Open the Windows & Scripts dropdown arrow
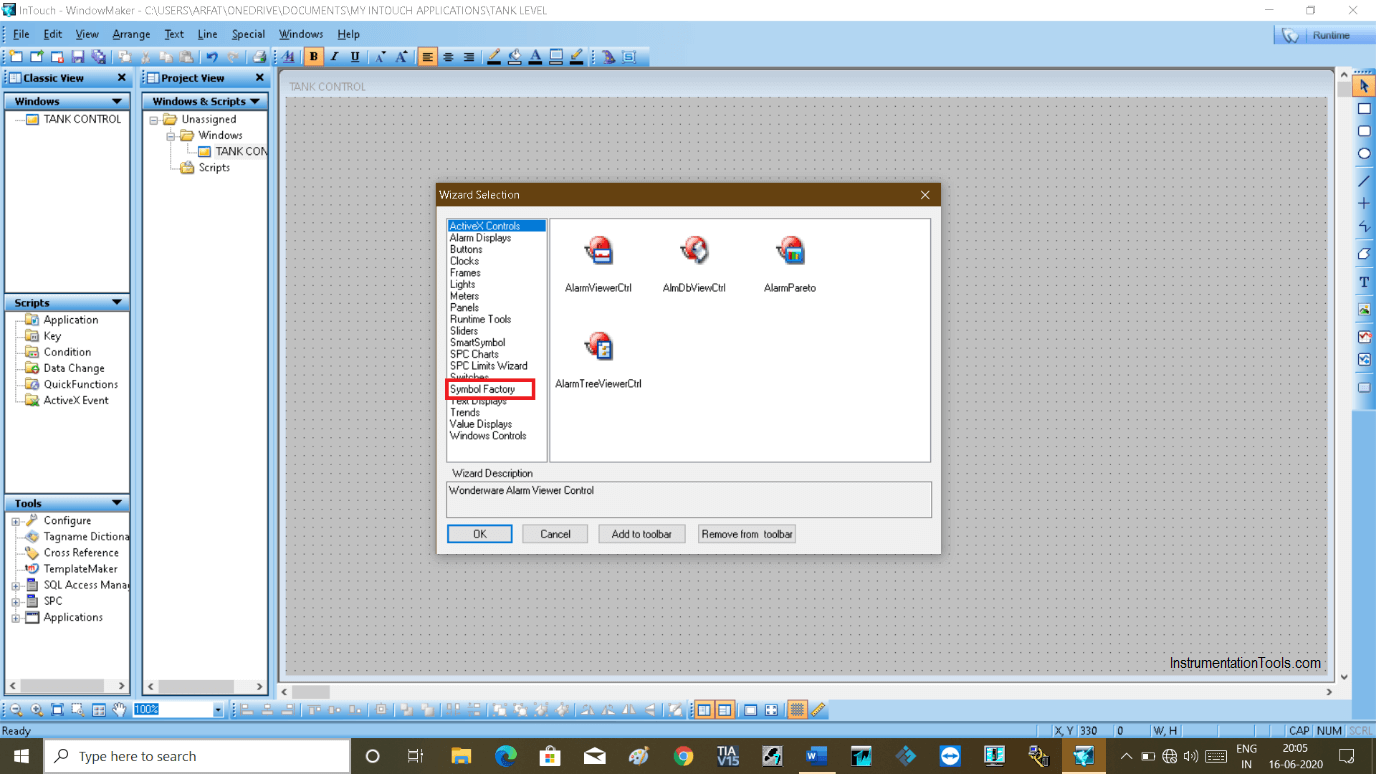 pos(255,102)
